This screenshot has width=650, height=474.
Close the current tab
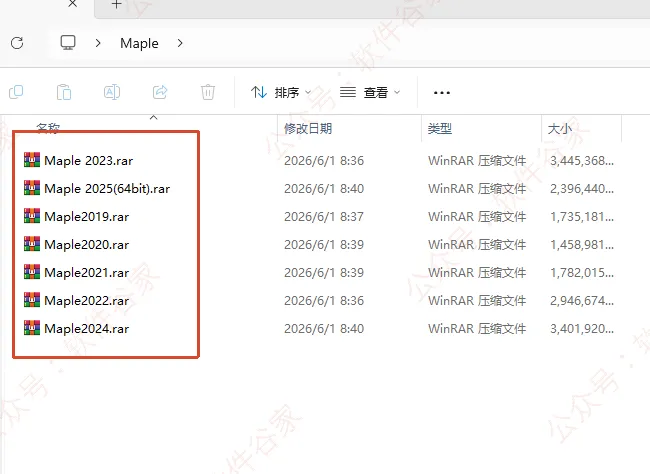pos(73,4)
